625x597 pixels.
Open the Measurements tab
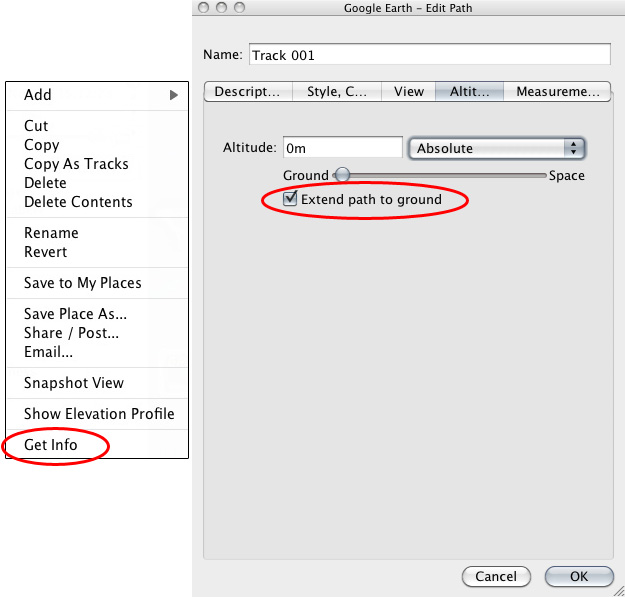(x=557, y=92)
